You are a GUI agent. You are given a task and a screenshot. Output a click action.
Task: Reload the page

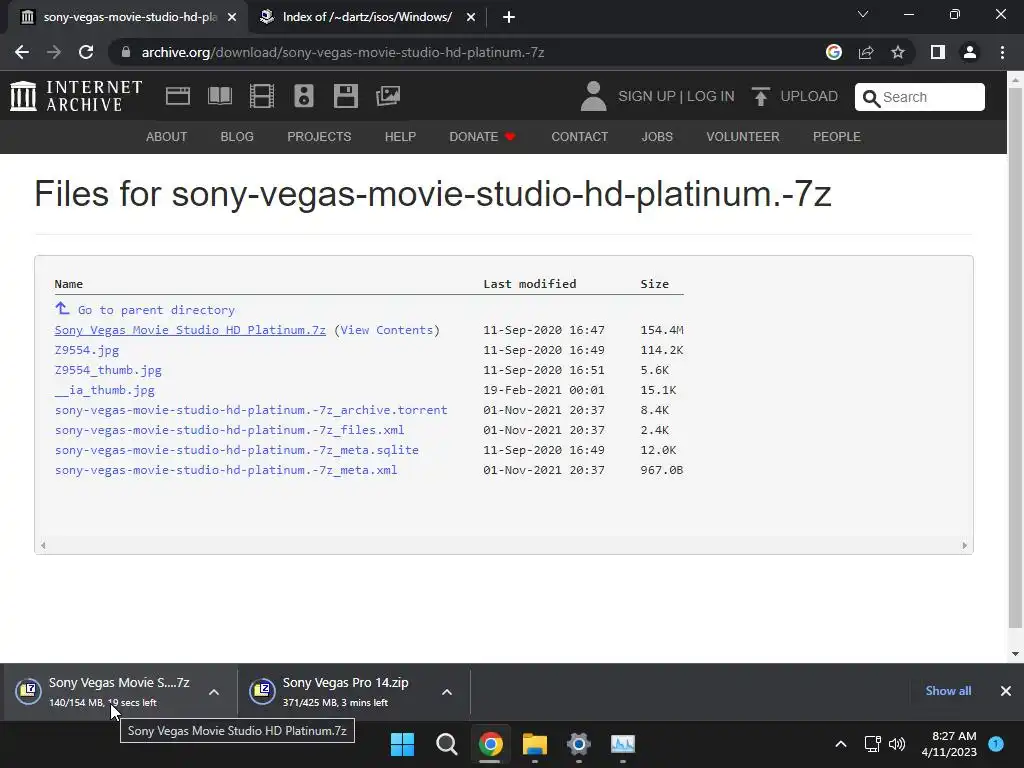pos(86,52)
